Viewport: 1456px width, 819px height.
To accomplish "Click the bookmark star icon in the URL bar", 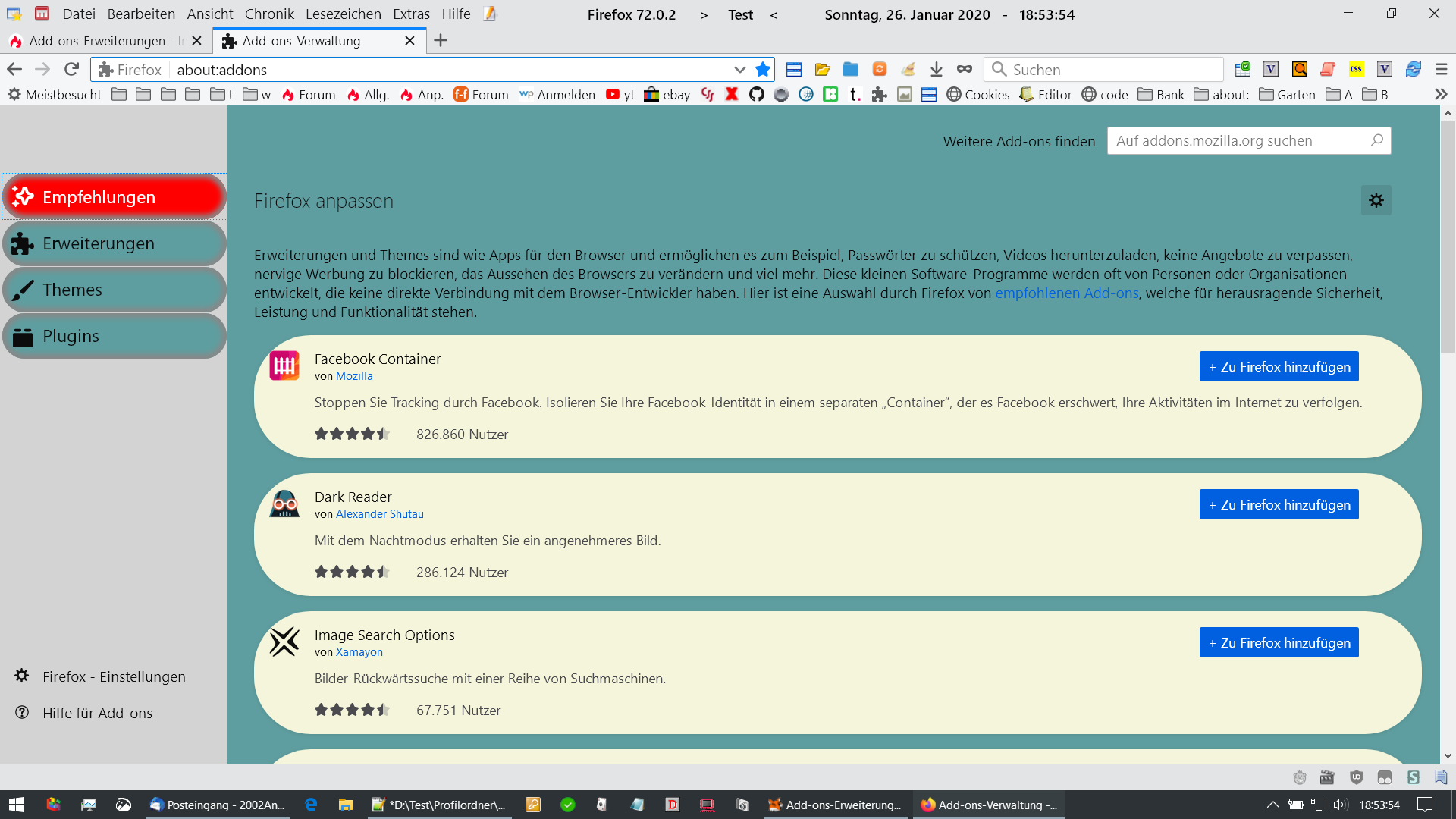I will (763, 70).
